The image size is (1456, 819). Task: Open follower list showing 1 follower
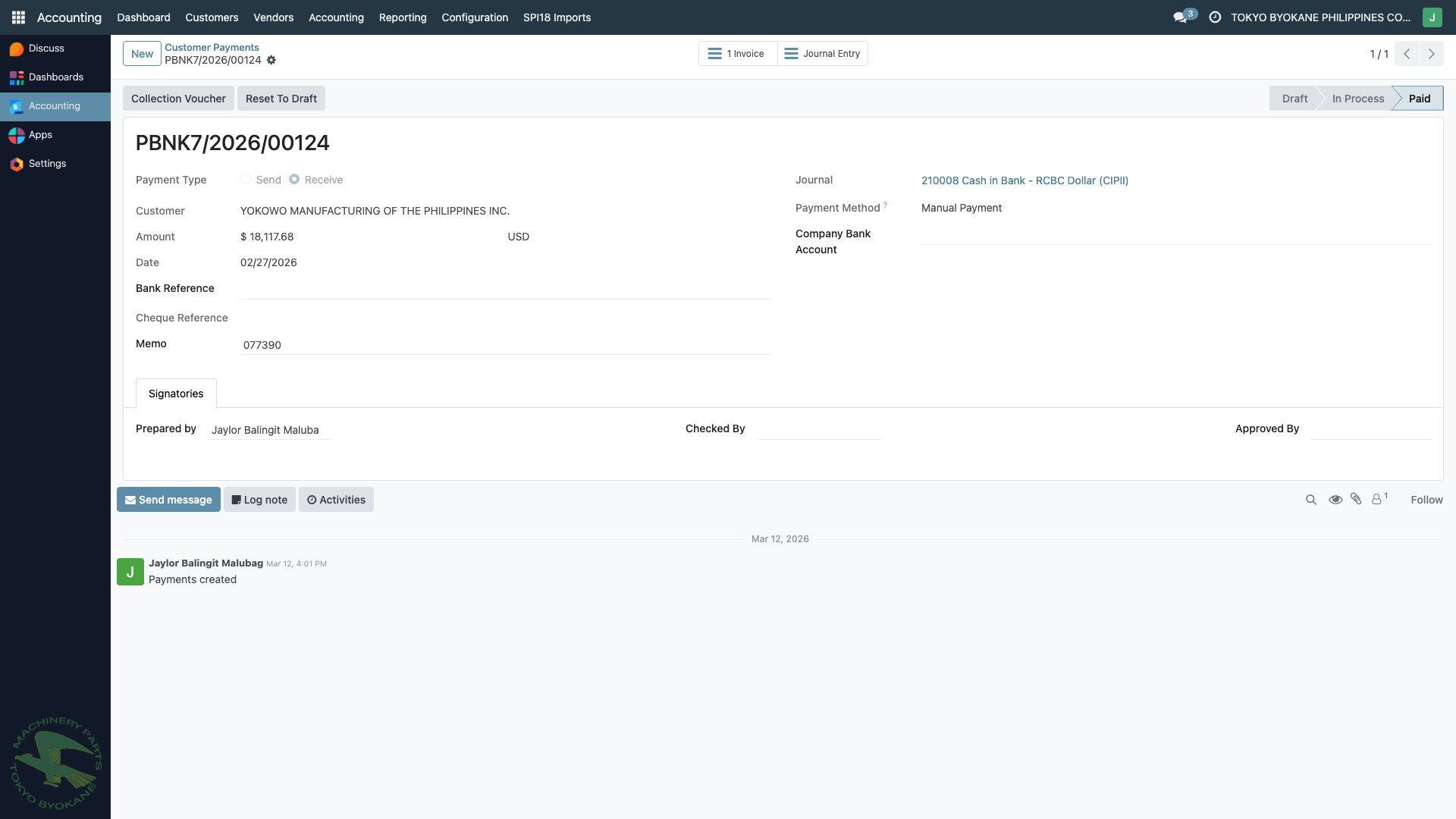(1378, 499)
